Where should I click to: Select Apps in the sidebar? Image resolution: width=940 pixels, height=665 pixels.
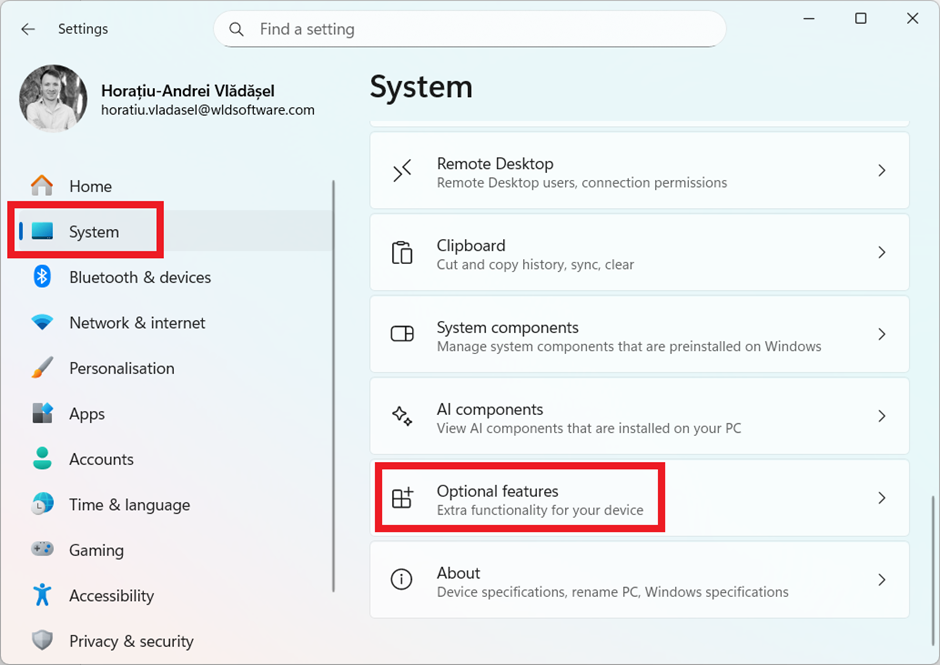tap(87, 414)
